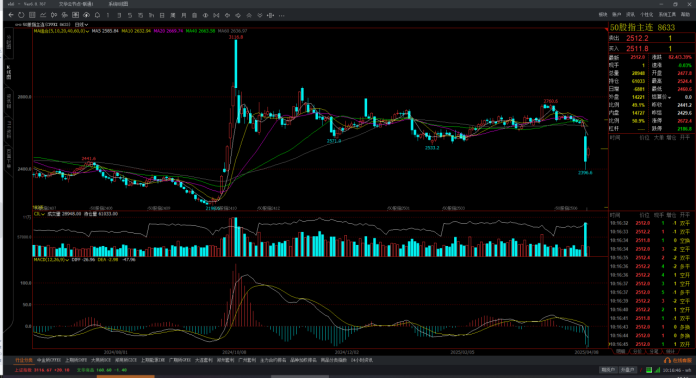
Task: Click the cloud upload toolbar icon
Action: pos(86,15)
